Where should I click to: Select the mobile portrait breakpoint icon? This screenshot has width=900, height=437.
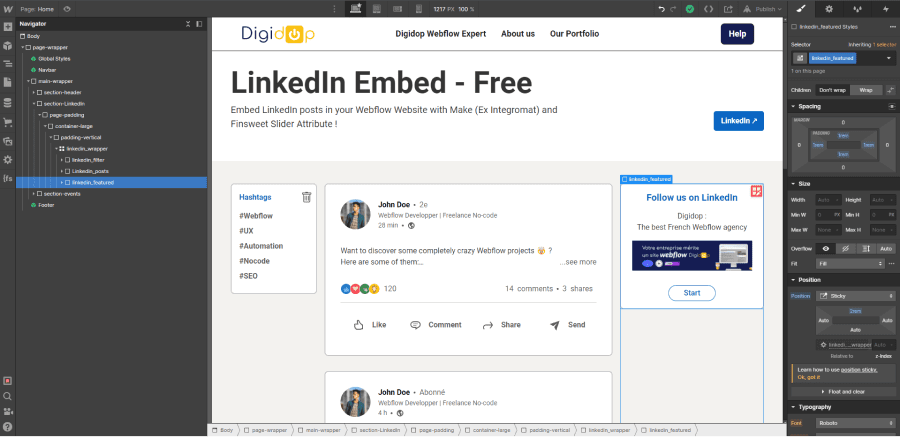click(418, 9)
